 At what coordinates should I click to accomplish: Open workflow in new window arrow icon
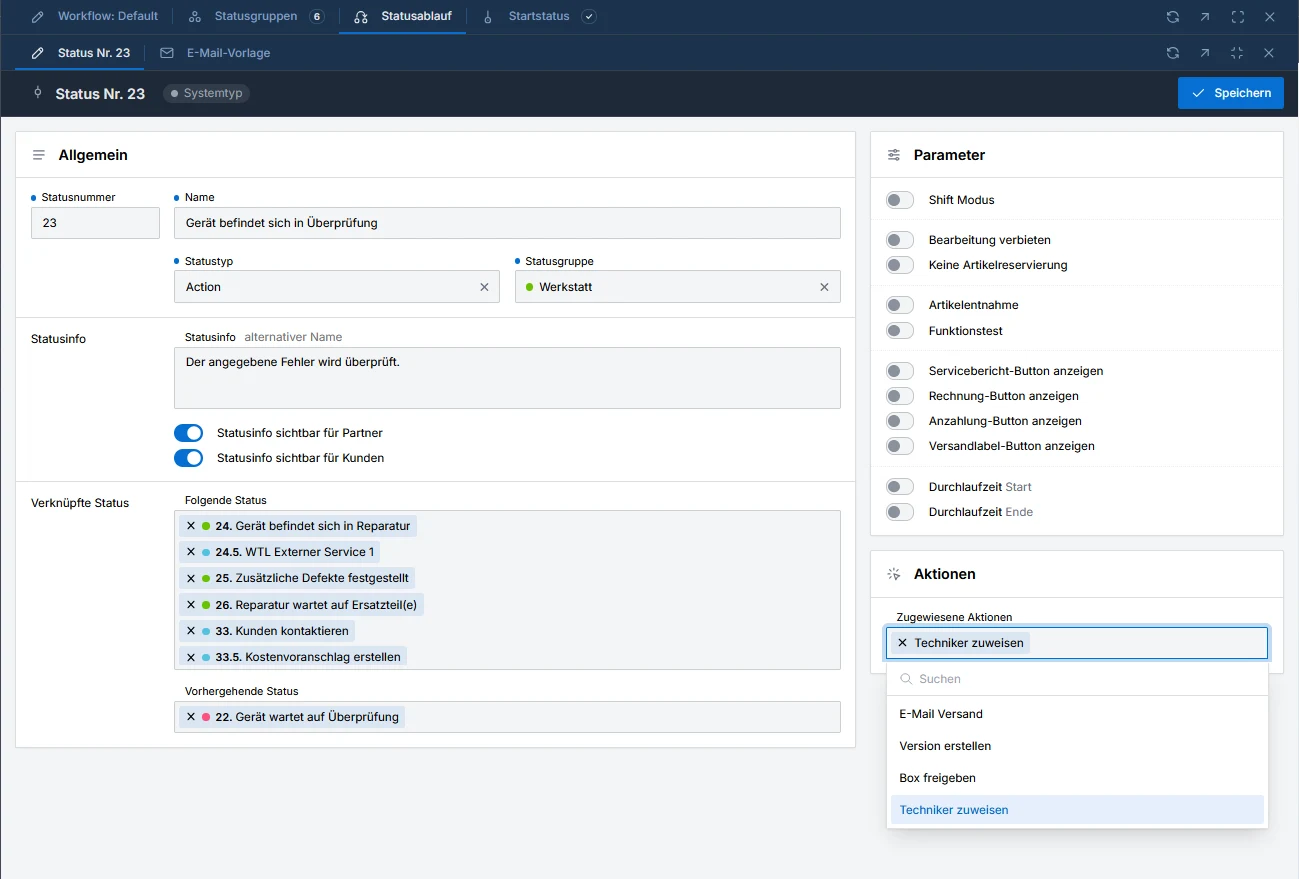(x=1205, y=17)
